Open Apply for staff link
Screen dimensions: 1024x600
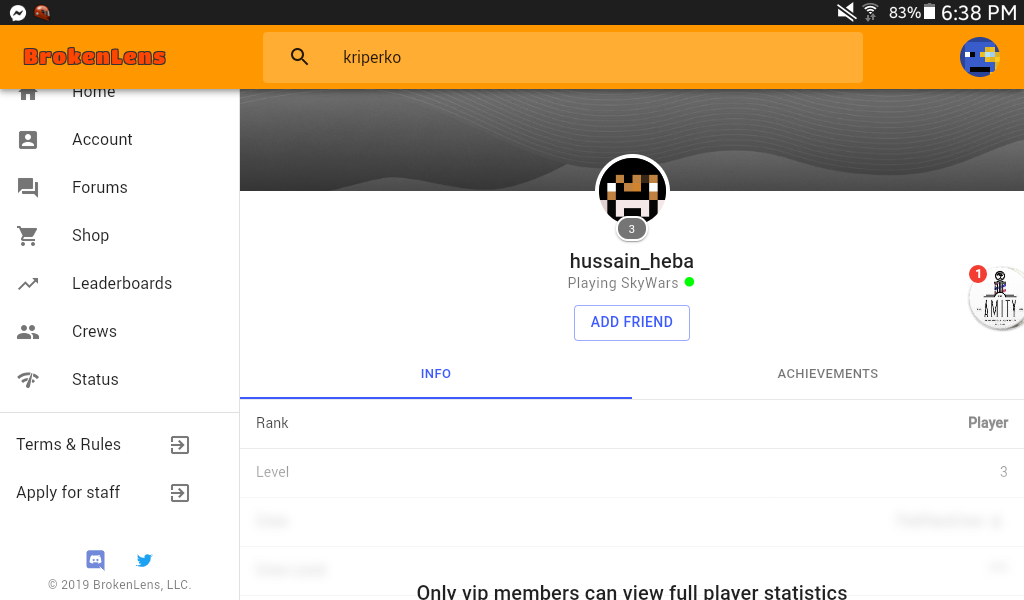(68, 492)
